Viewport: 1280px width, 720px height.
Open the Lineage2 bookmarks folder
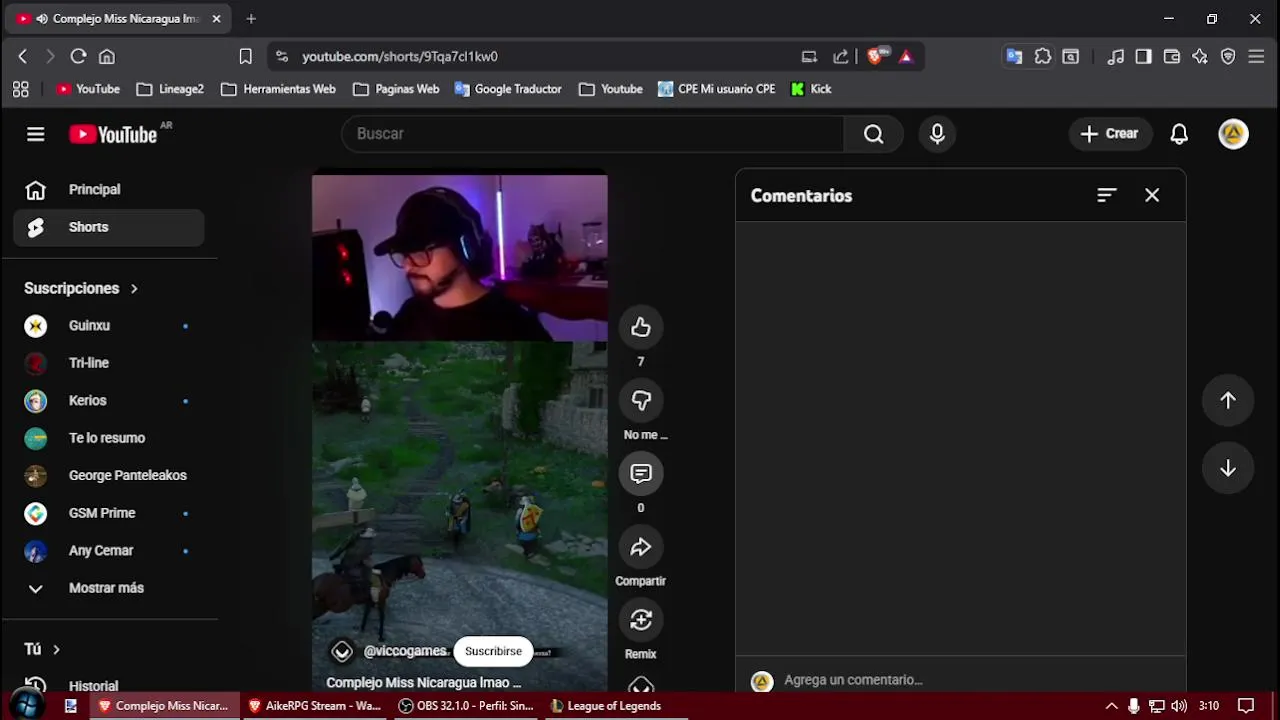coord(170,89)
